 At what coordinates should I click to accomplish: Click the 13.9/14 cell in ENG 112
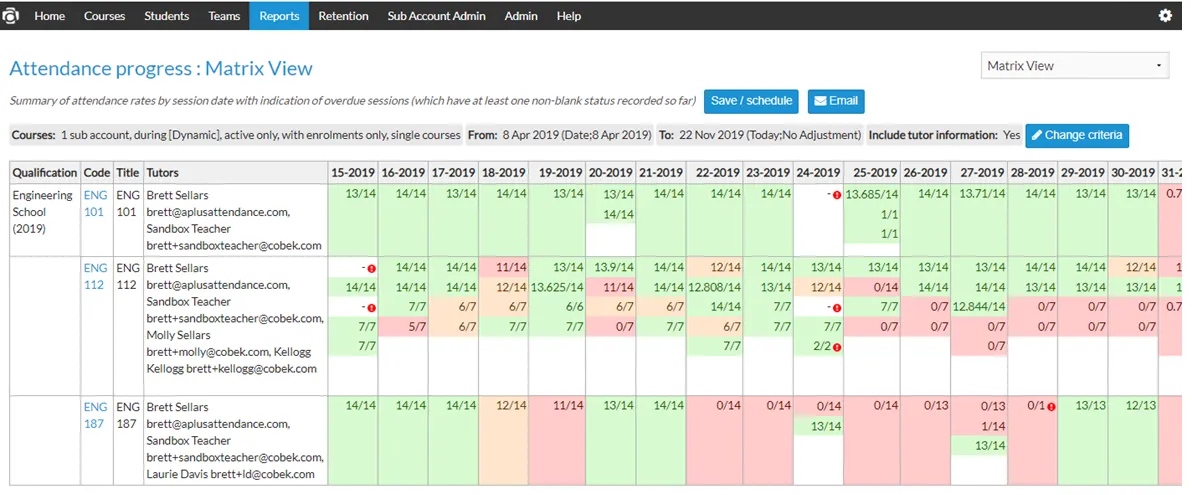pyautogui.click(x=611, y=268)
